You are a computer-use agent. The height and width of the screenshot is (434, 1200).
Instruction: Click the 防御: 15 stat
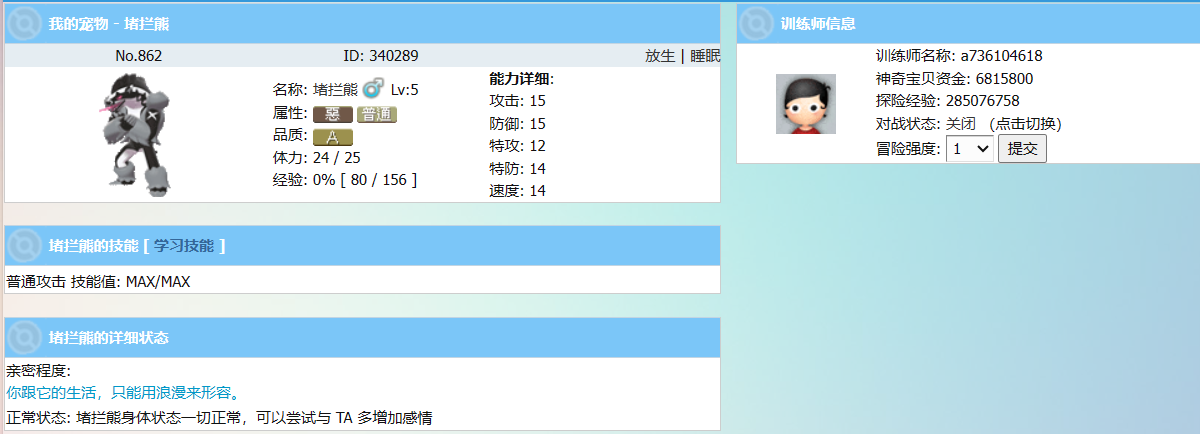pyautogui.click(x=517, y=124)
